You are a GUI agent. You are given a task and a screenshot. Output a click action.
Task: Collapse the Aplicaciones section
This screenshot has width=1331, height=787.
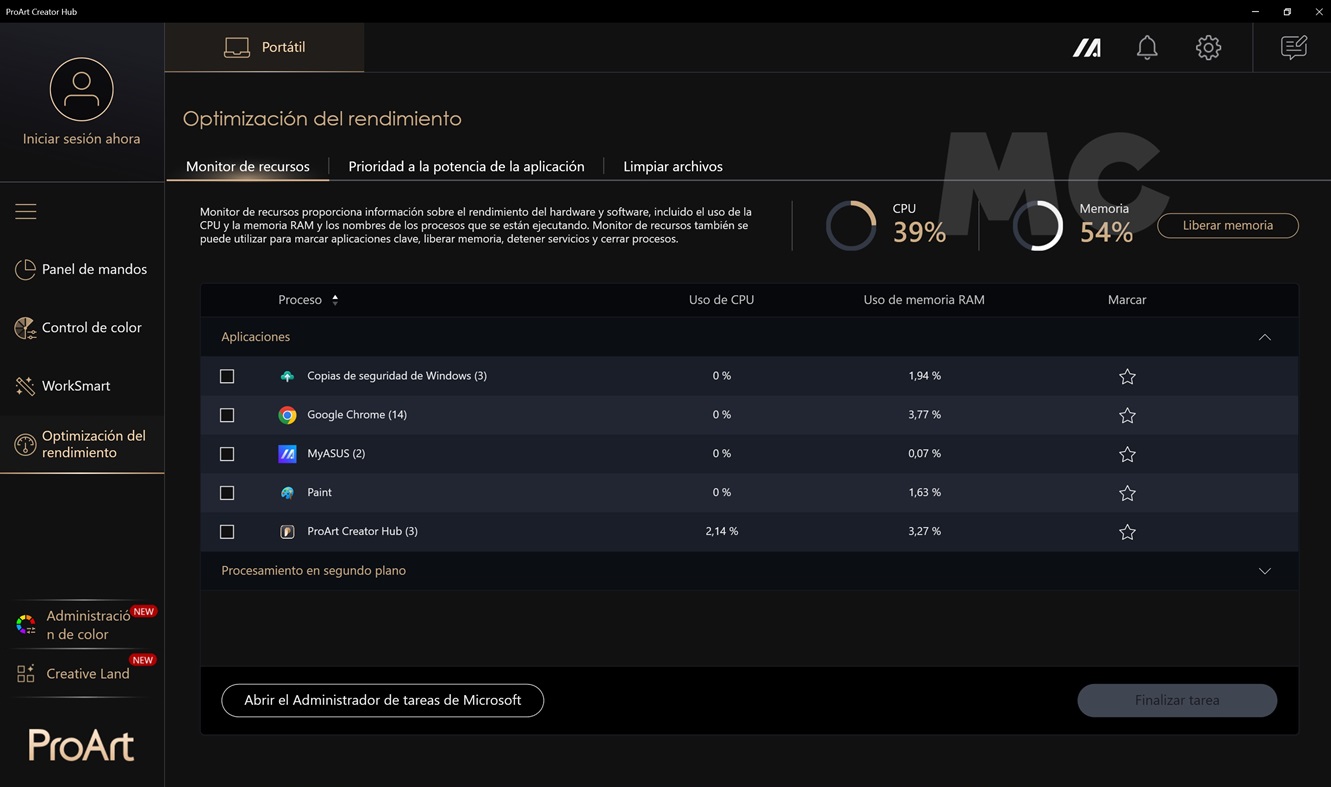point(1264,337)
